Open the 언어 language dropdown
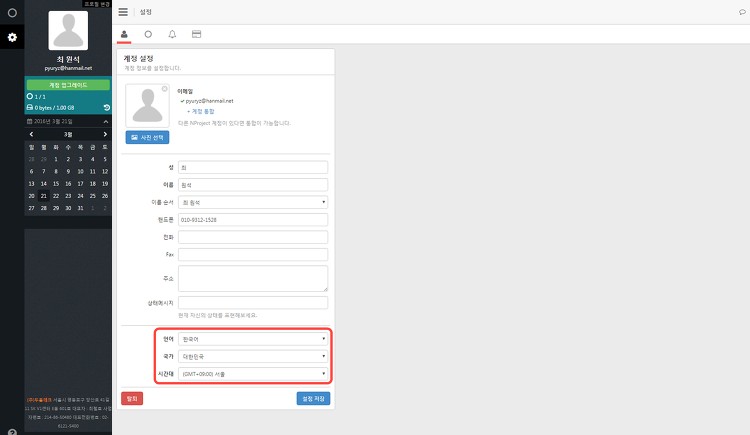750x435 pixels. 253,339
